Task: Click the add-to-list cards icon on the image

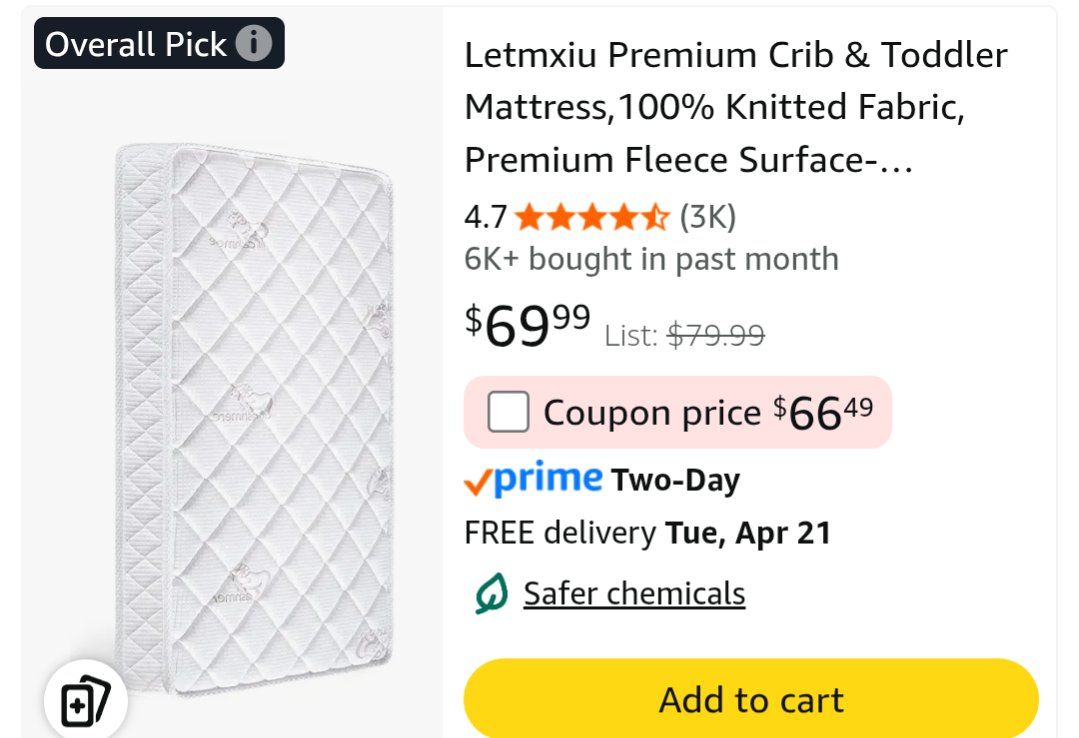Action: (x=85, y=700)
